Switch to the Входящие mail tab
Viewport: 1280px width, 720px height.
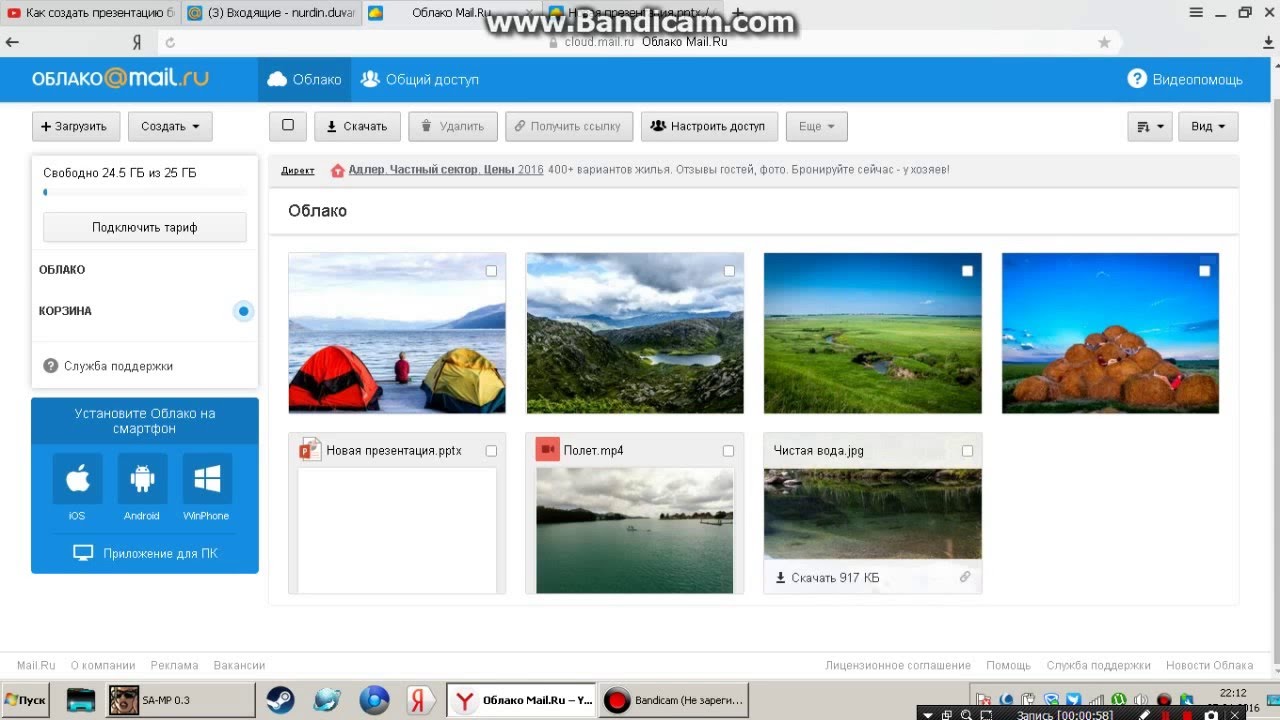[x=270, y=13]
